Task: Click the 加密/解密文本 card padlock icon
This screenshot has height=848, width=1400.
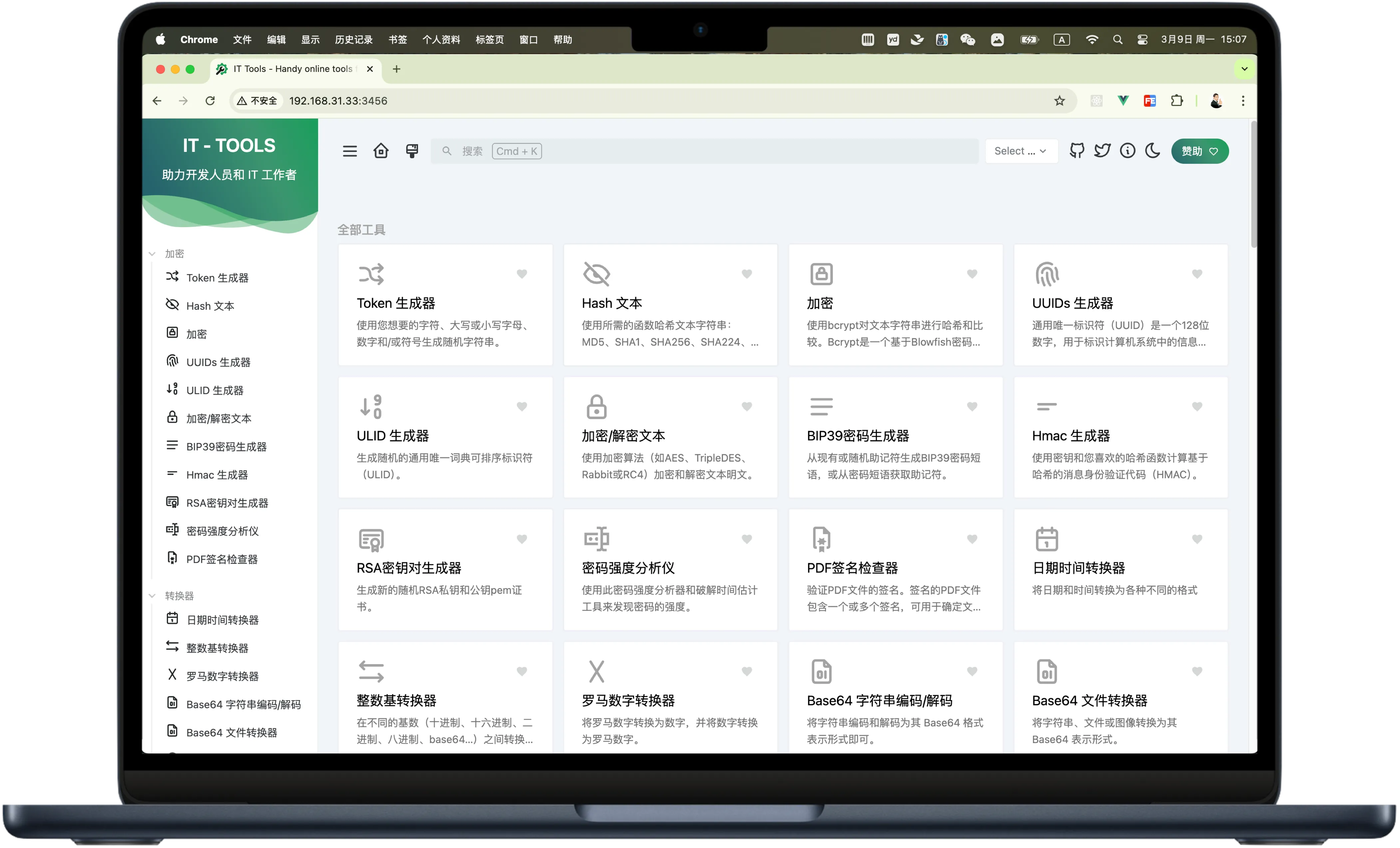Action: point(596,406)
